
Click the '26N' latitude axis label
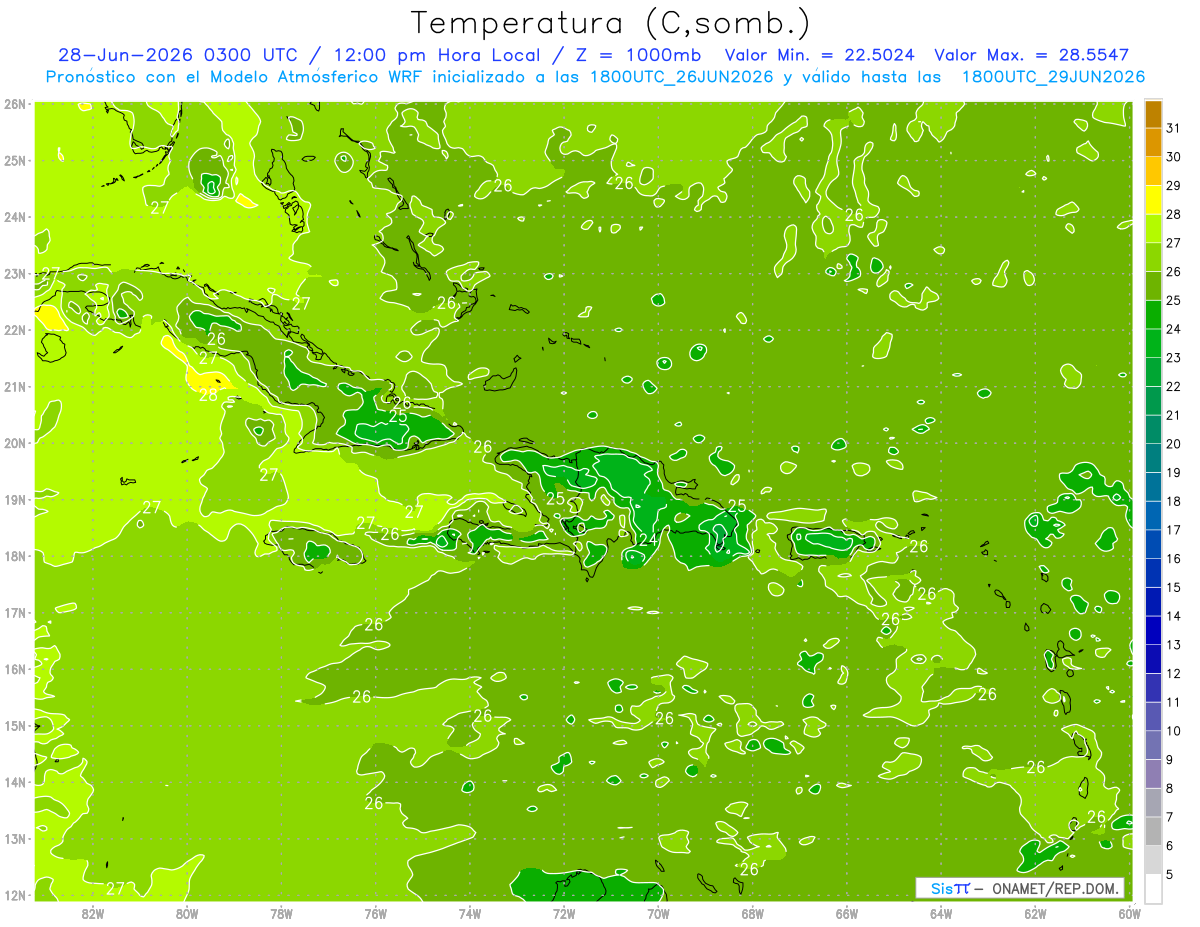pyautogui.click(x=15, y=104)
